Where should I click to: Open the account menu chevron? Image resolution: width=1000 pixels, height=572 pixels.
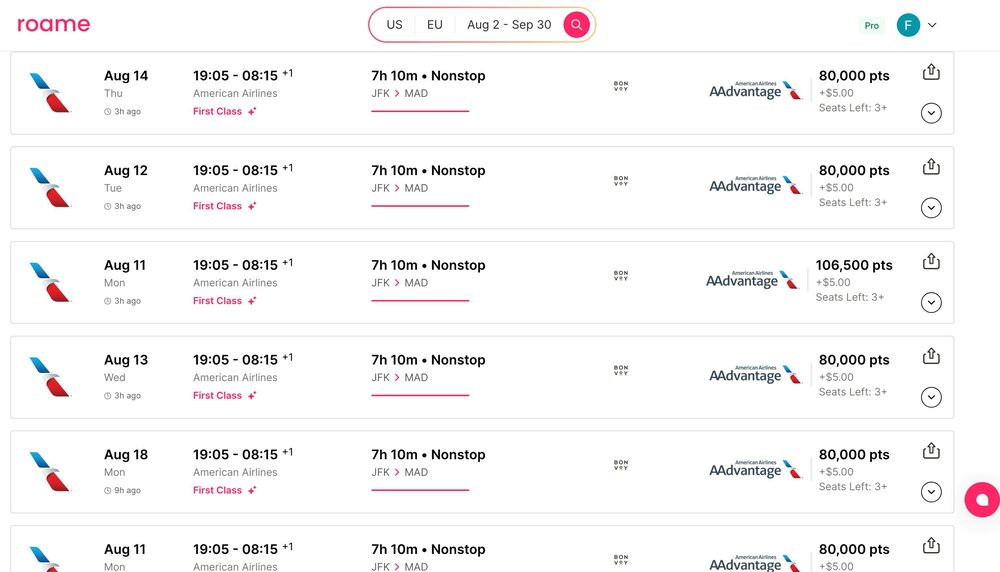(x=932, y=25)
